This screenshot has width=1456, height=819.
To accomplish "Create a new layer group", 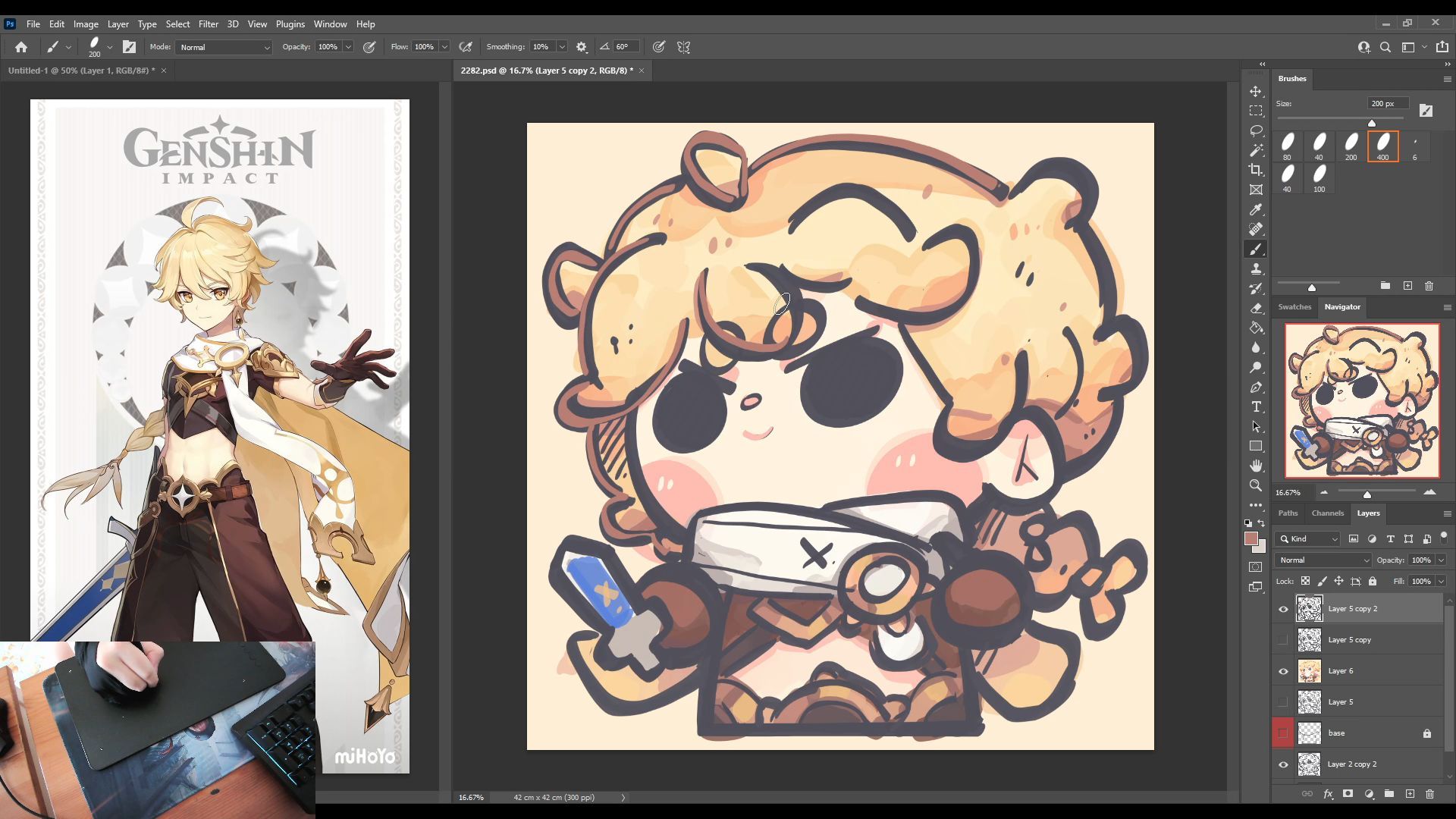I will [x=1389, y=794].
